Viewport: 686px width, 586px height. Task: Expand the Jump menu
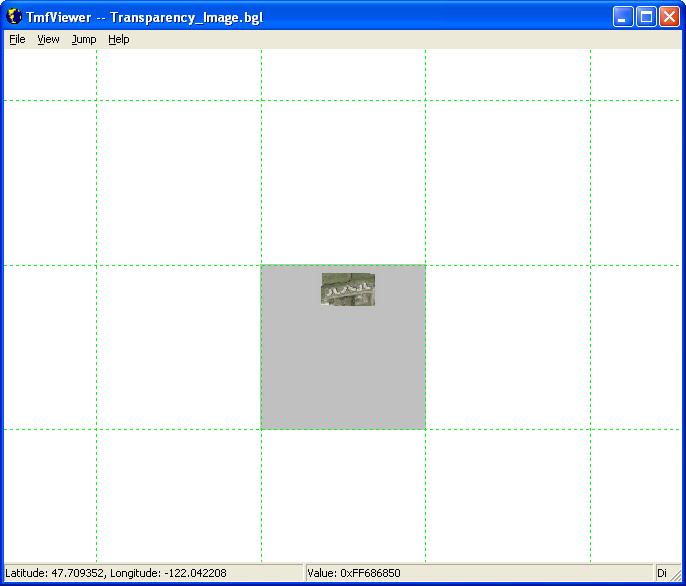coord(84,40)
